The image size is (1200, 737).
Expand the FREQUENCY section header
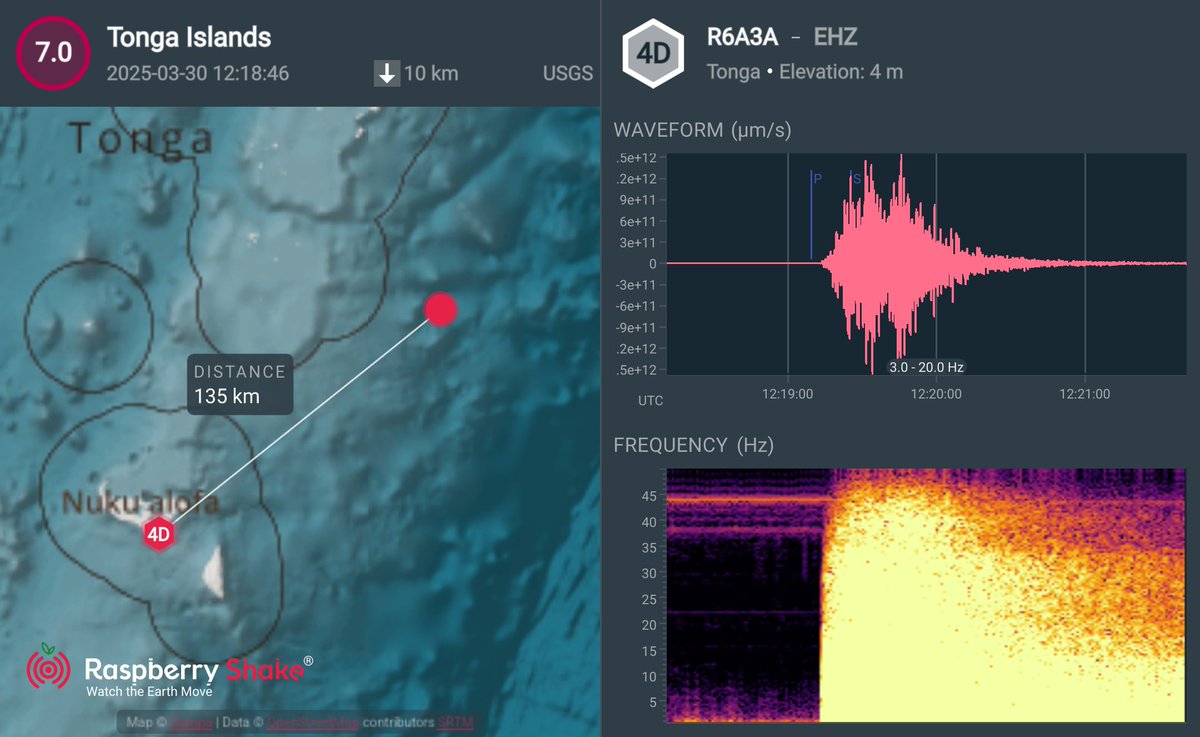point(697,446)
